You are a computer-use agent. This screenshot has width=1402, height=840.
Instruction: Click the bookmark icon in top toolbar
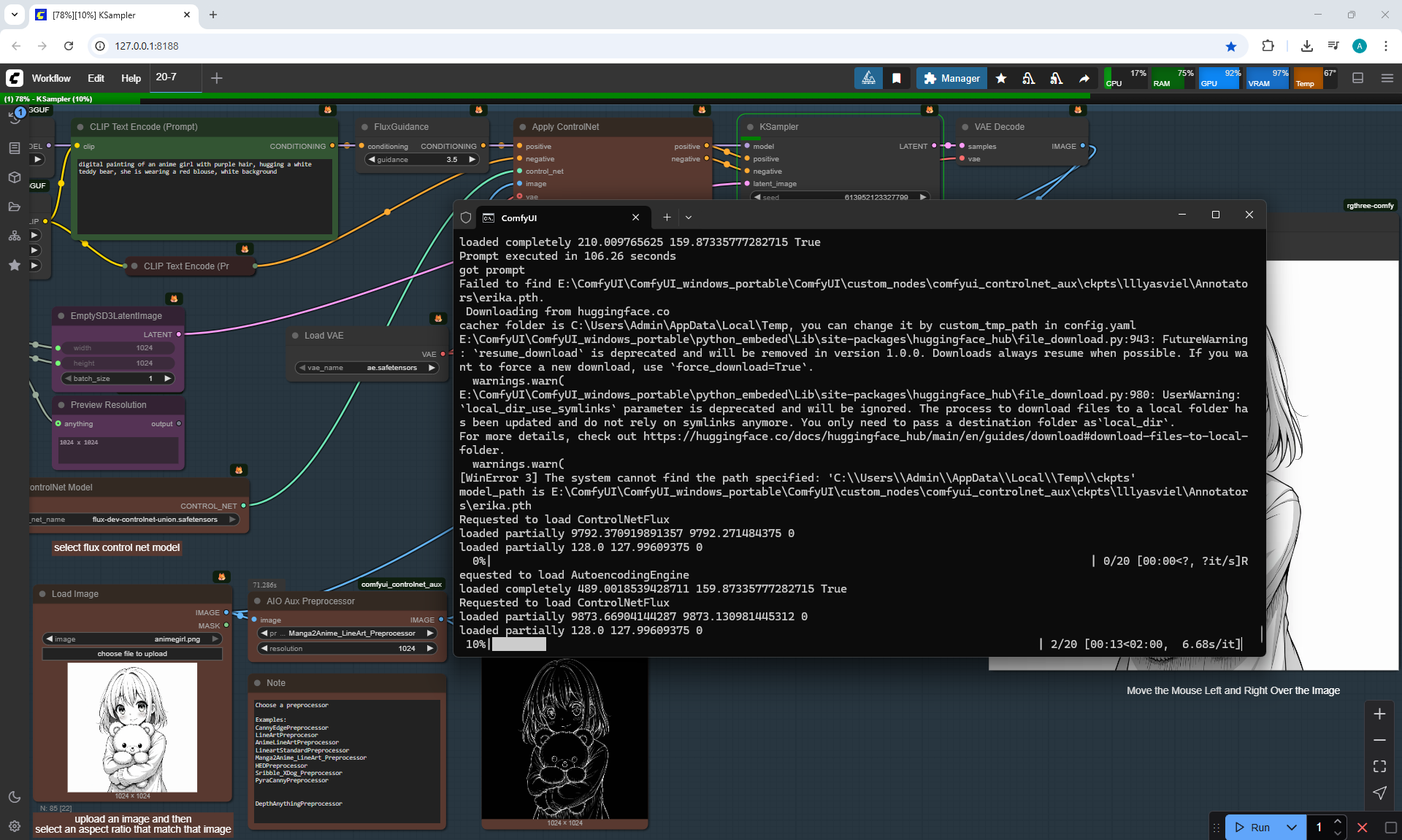pos(897,78)
